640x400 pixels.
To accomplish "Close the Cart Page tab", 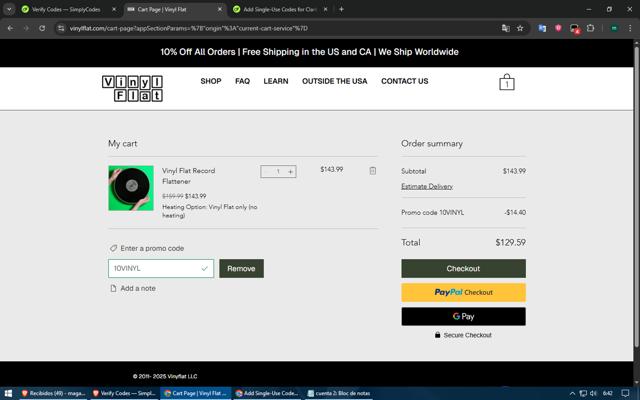I will (x=220, y=9).
